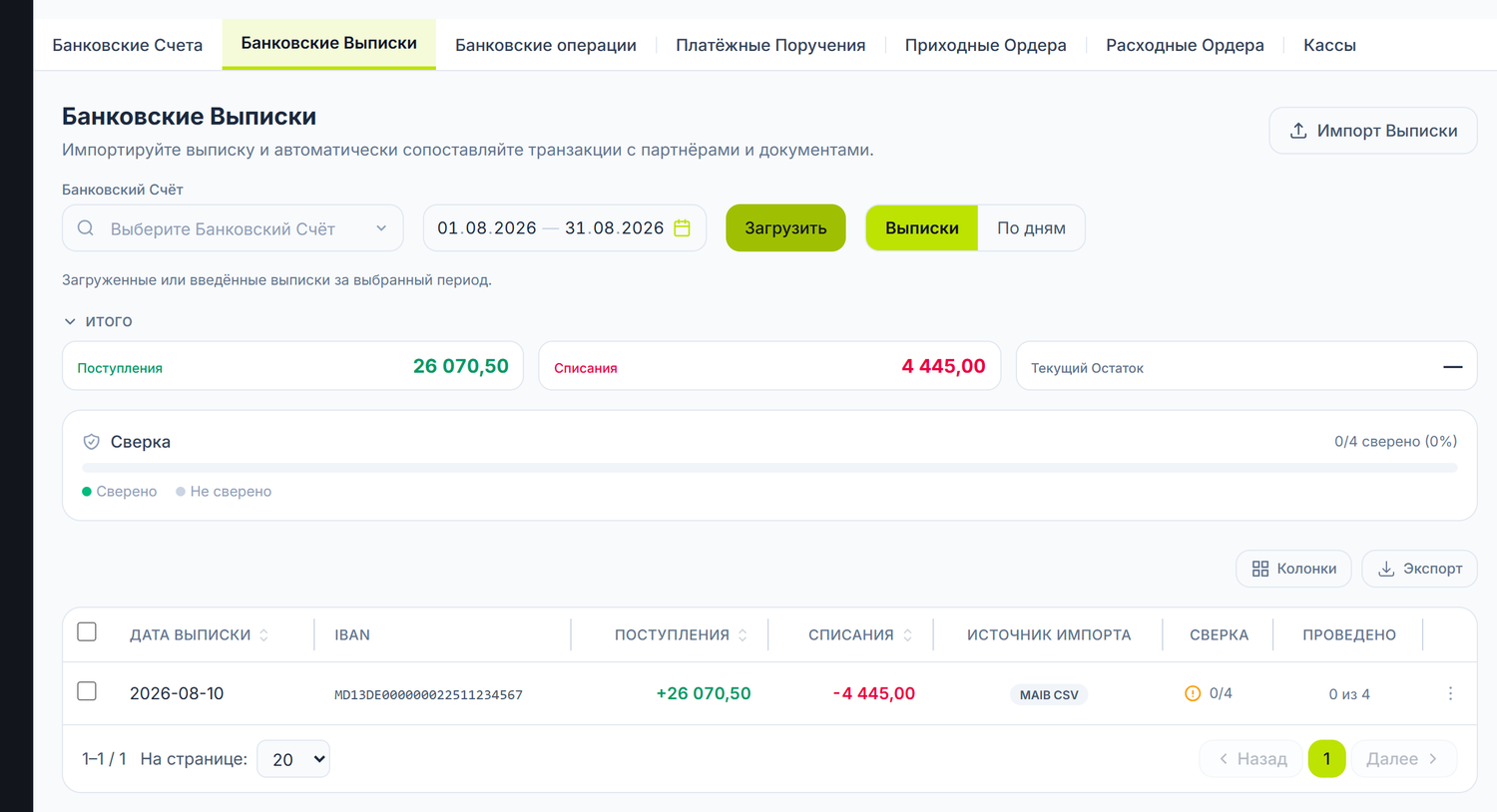Image resolution: width=1497 pixels, height=812 pixels.
Task: Open the Банковские операции tab
Action: [x=546, y=45]
